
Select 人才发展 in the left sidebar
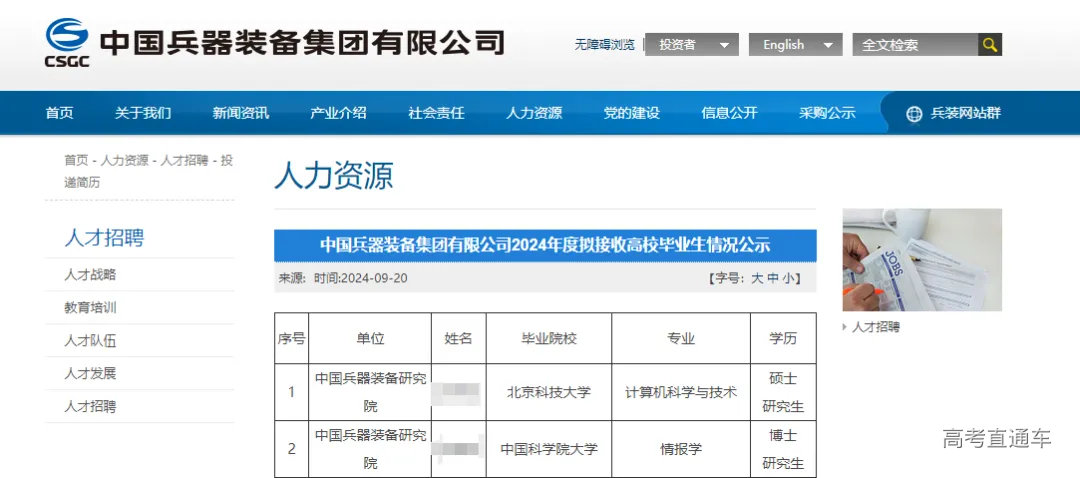90,374
